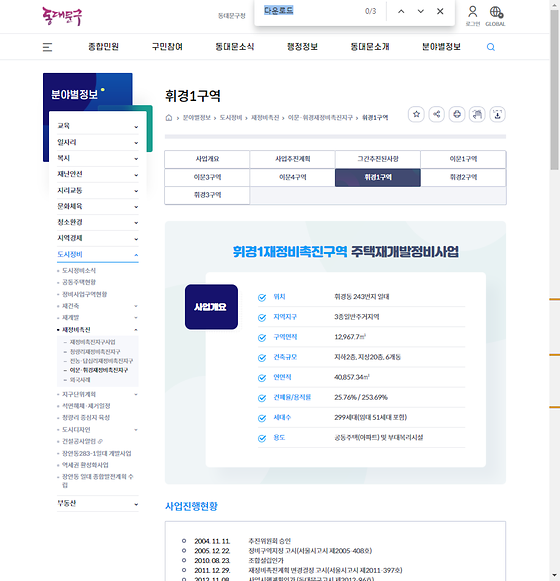Expand the 부동산 sidebar section
The width and height of the screenshot is (560, 581).
point(98,504)
